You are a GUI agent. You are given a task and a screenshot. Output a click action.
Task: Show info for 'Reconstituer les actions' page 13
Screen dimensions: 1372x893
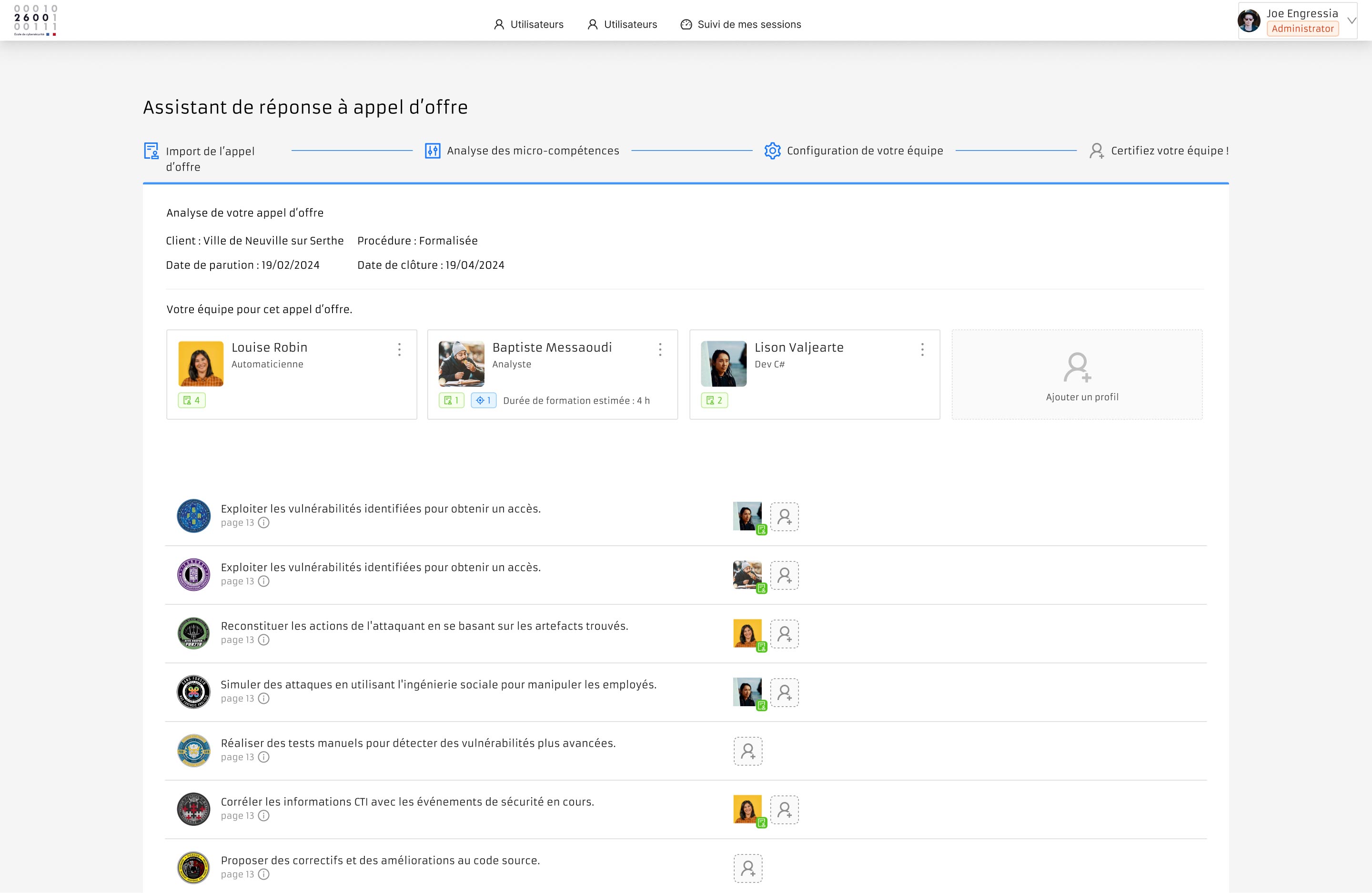(263, 640)
